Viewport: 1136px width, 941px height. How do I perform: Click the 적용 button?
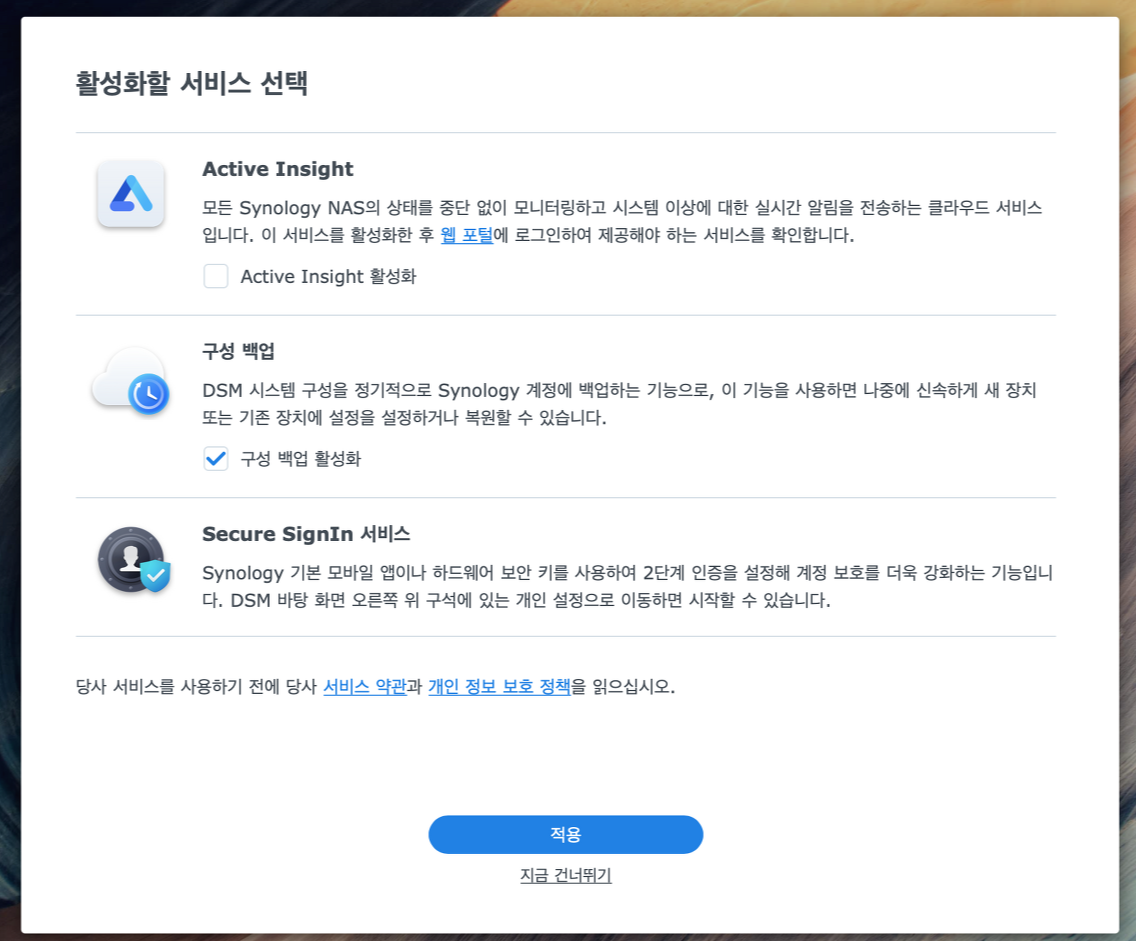[x=566, y=835]
